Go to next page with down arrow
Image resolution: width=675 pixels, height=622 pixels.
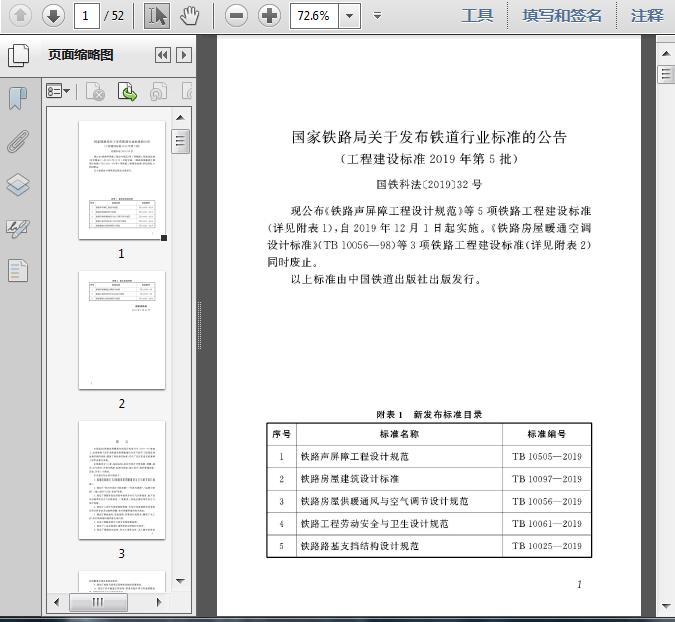click(x=53, y=16)
